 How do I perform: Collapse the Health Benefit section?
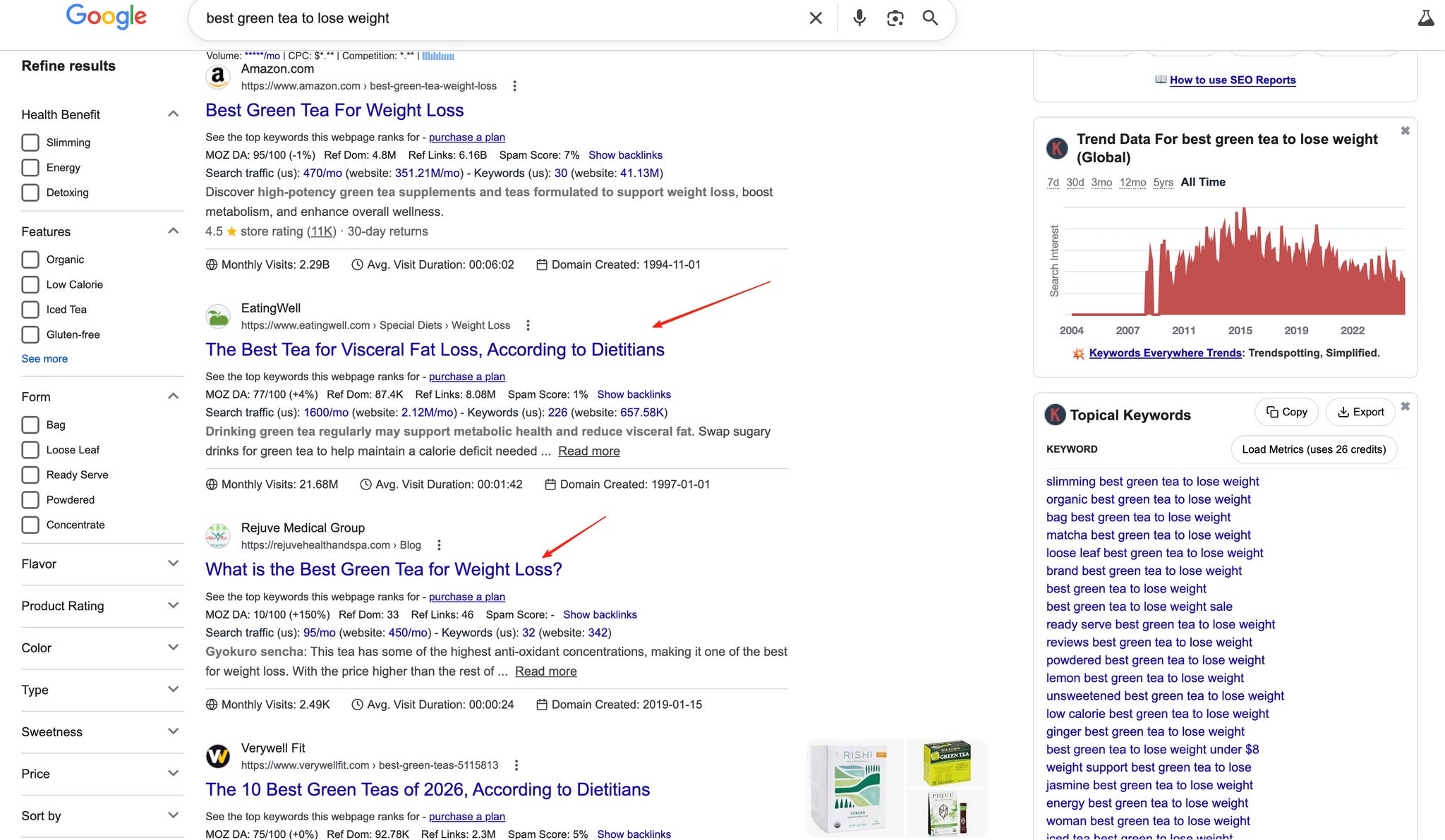pyautogui.click(x=173, y=114)
